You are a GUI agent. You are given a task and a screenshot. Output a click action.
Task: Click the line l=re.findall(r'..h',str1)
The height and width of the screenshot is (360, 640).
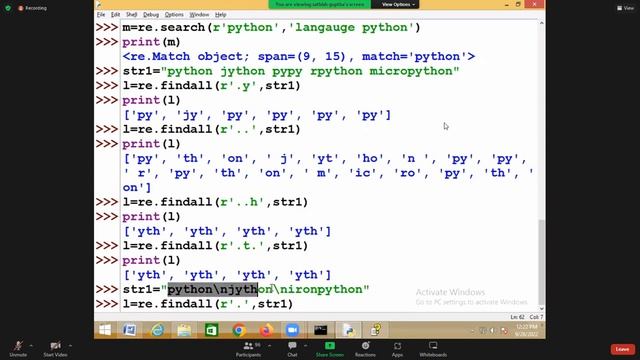pyautogui.click(x=215, y=202)
